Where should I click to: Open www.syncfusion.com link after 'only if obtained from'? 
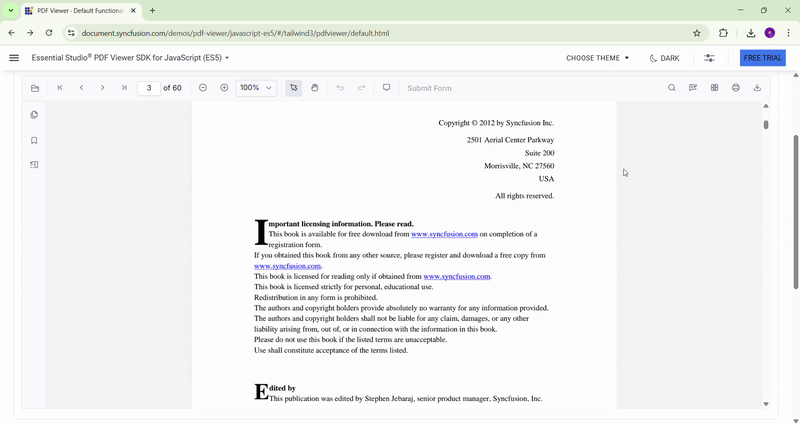click(457, 277)
